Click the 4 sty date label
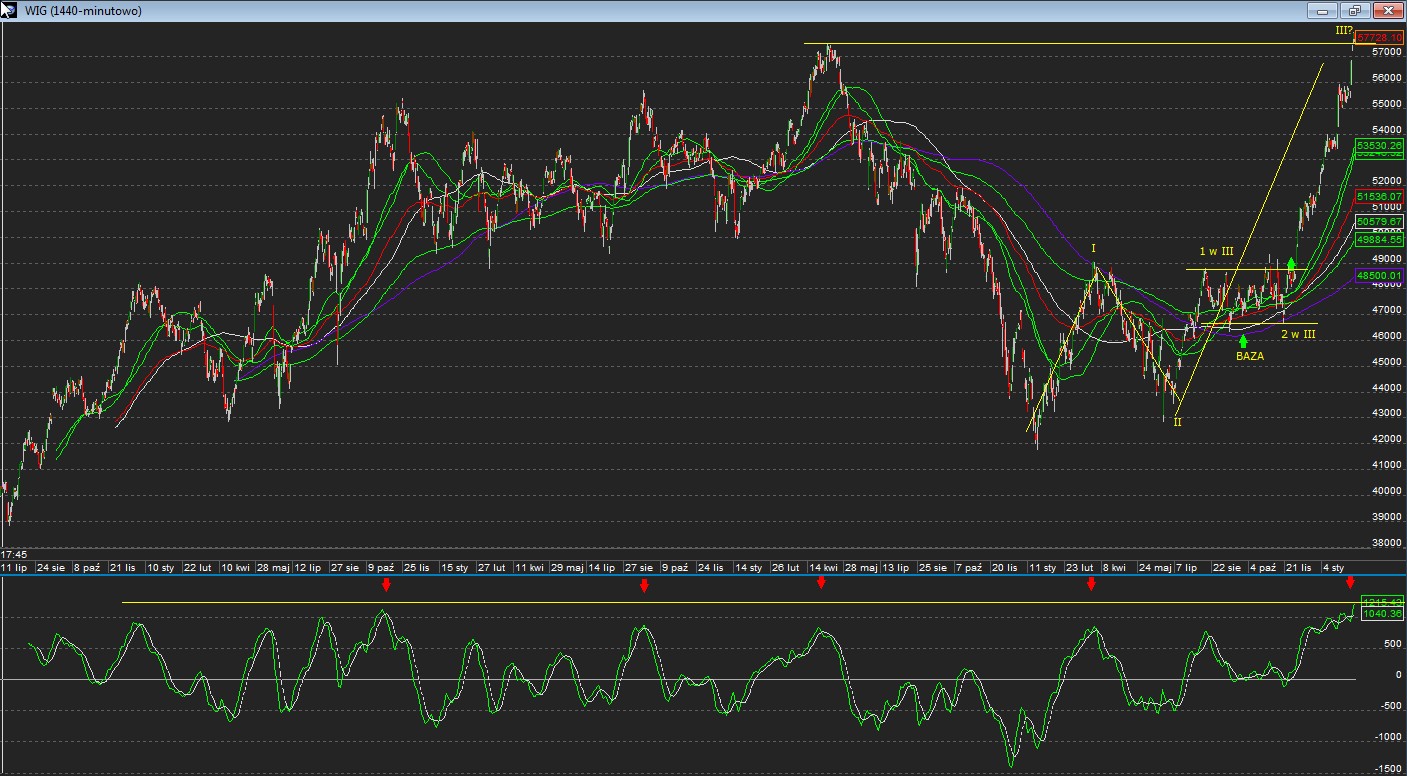Image resolution: width=1407 pixels, height=776 pixels. tap(1334, 567)
